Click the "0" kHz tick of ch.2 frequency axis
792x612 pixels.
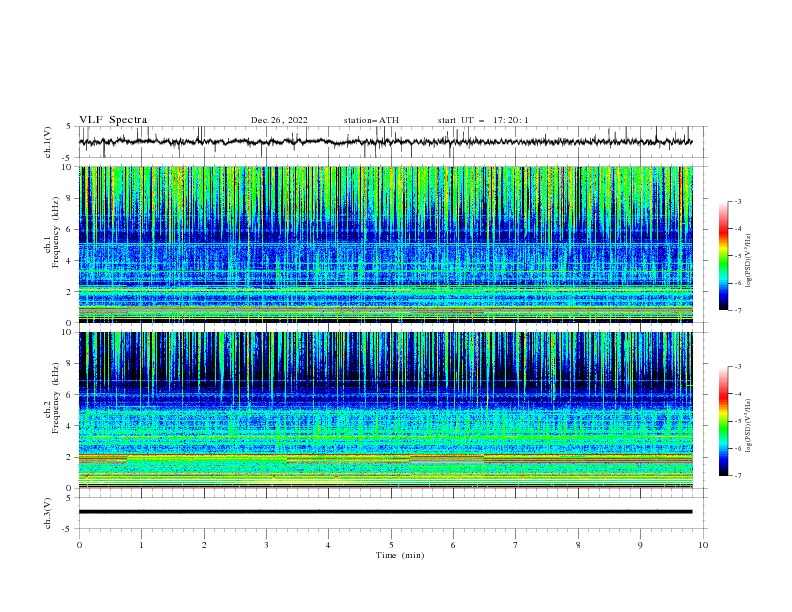69,488
